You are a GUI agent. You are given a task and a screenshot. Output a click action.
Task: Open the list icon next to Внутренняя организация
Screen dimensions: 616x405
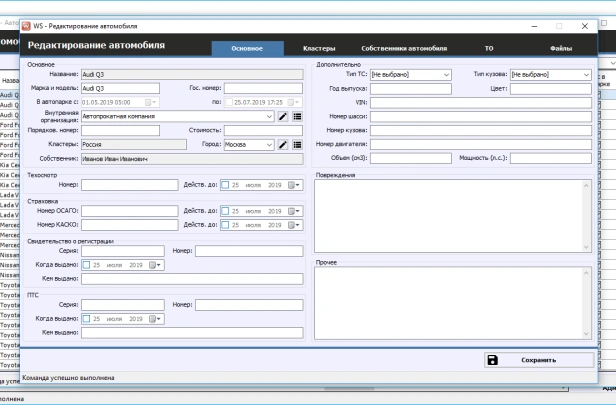[x=297, y=116]
